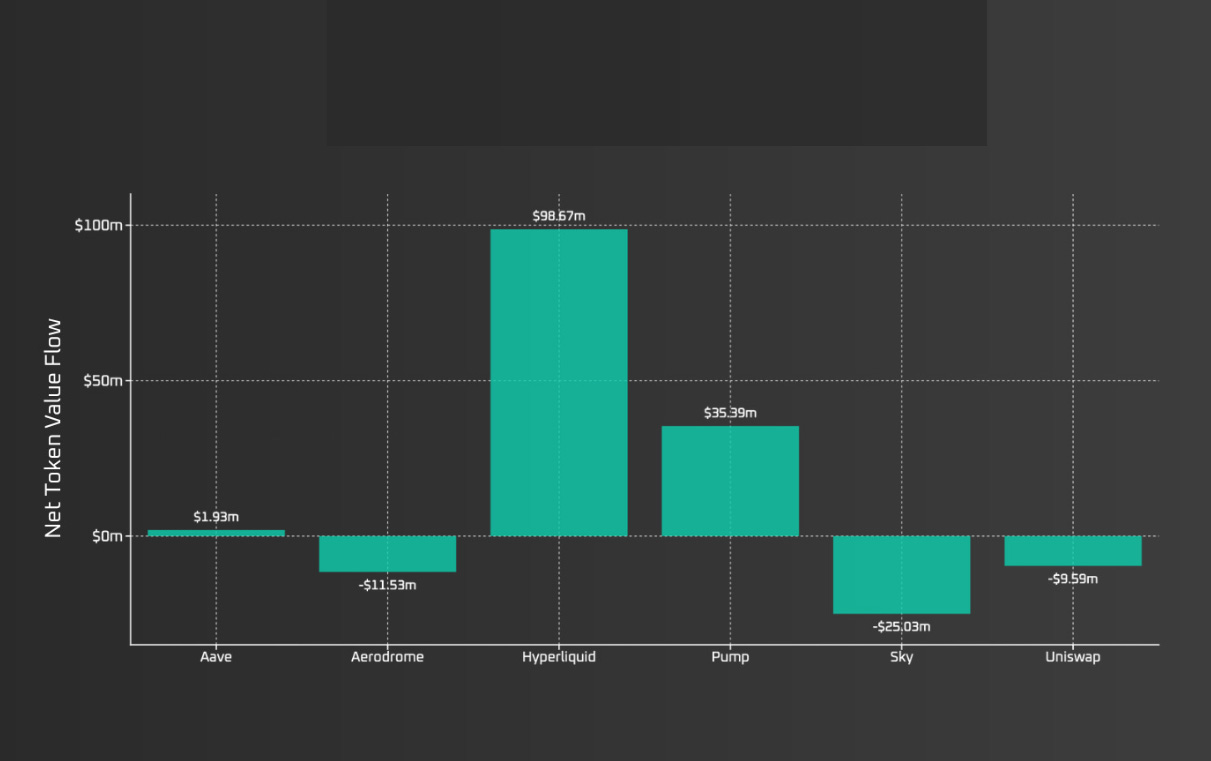The width and height of the screenshot is (1211, 761).
Task: Click the -$11.53m value label
Action: point(387,585)
